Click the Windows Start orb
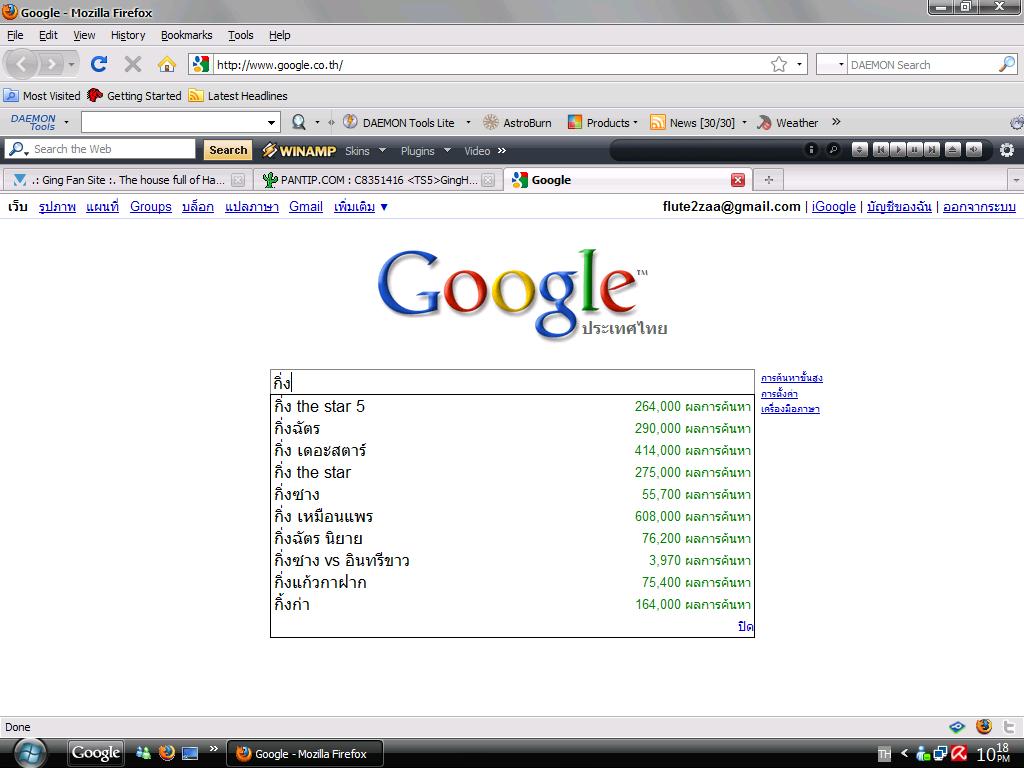 [x=29, y=753]
